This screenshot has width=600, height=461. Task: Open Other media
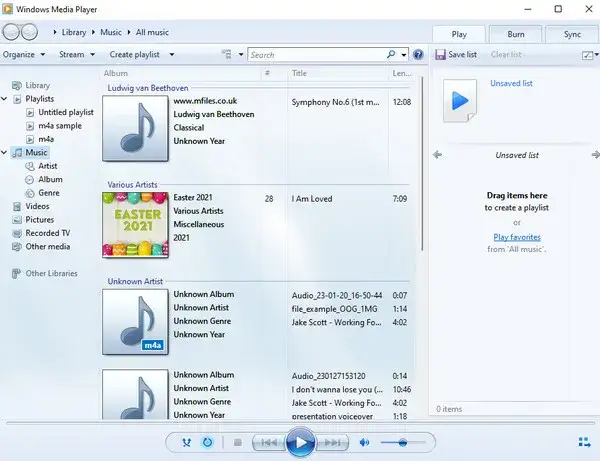click(47, 246)
